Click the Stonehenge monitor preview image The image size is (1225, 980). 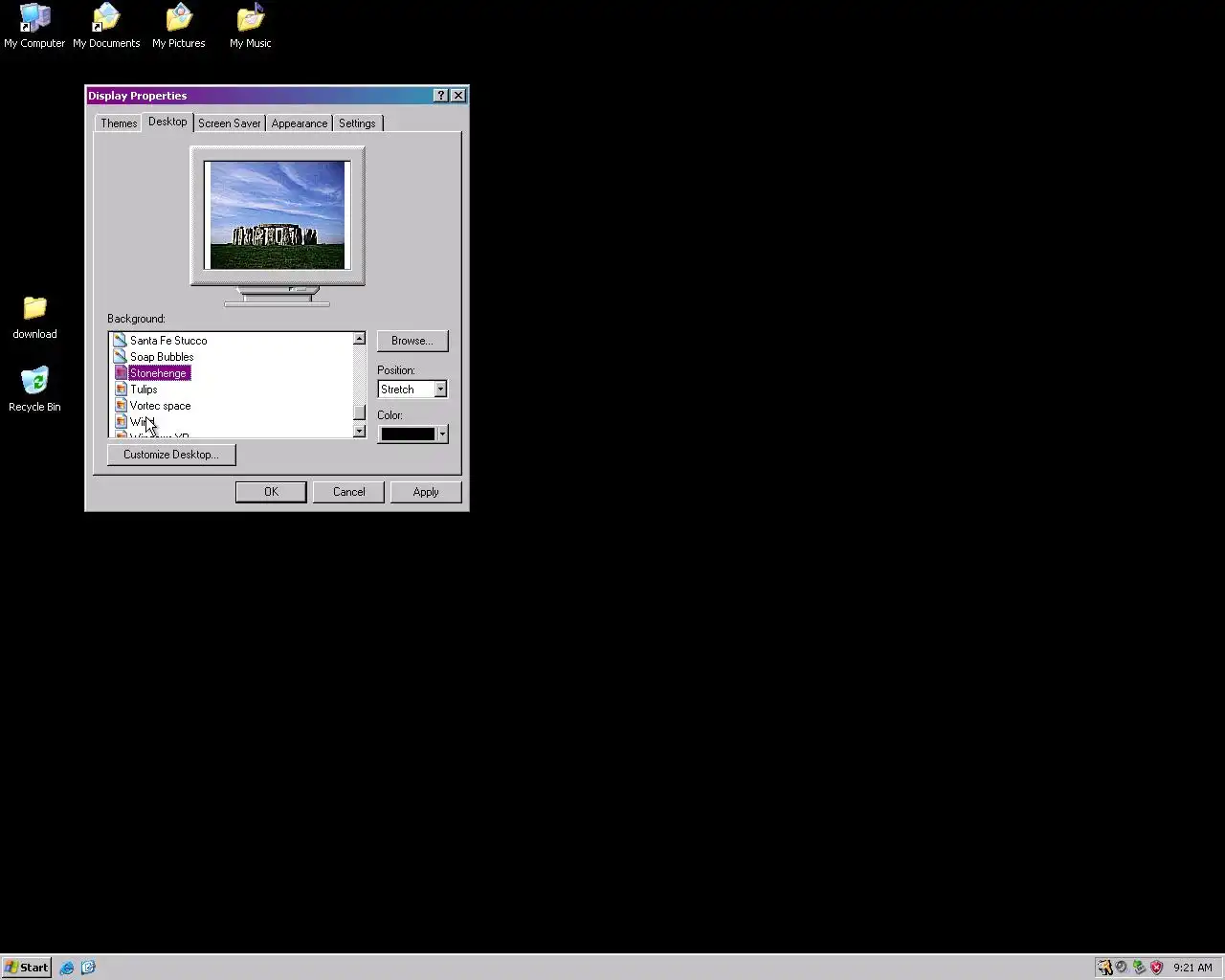[278, 215]
